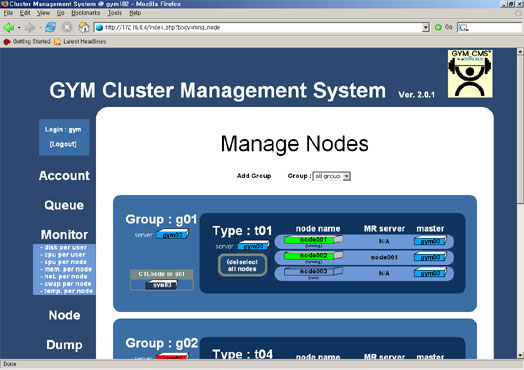
Task: Click the Reload page icon
Action: pos(50,27)
